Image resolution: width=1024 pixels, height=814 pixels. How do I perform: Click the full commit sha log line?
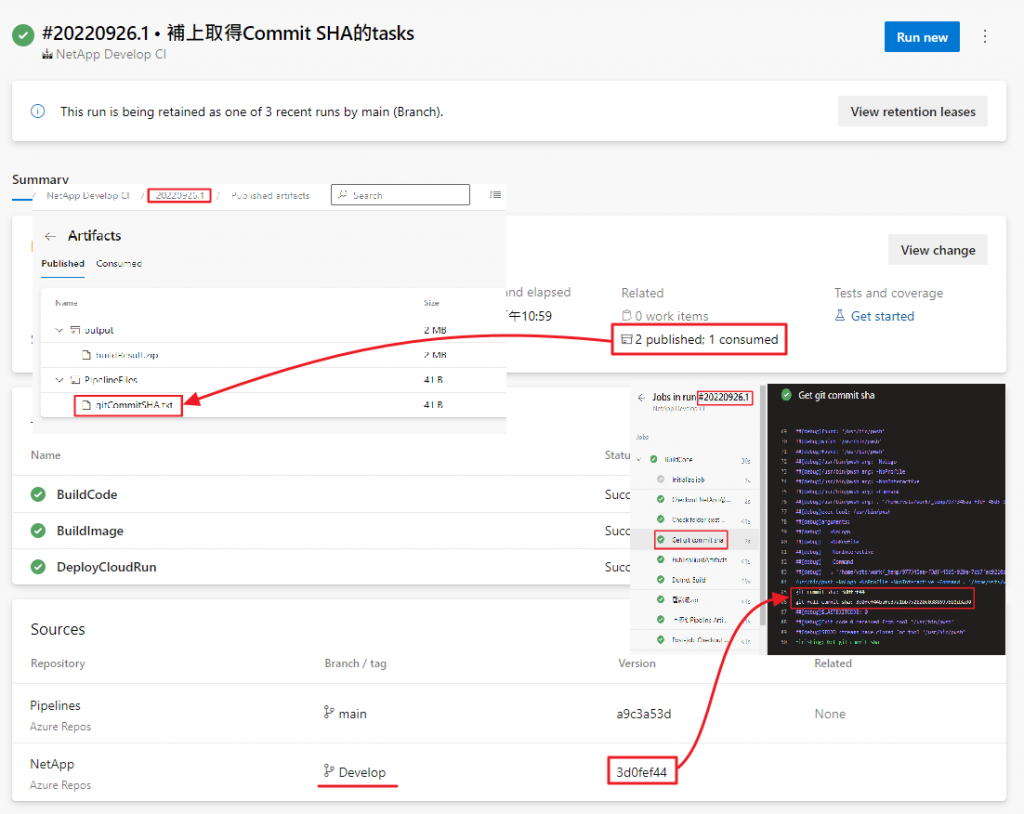pyautogui.click(x=883, y=602)
